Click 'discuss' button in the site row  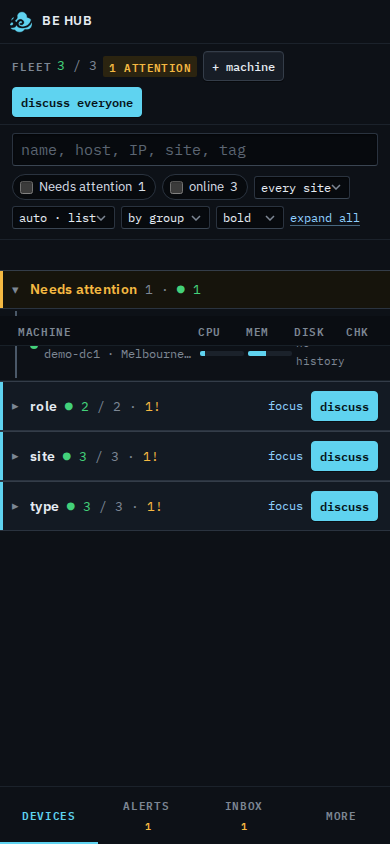[x=344, y=456]
